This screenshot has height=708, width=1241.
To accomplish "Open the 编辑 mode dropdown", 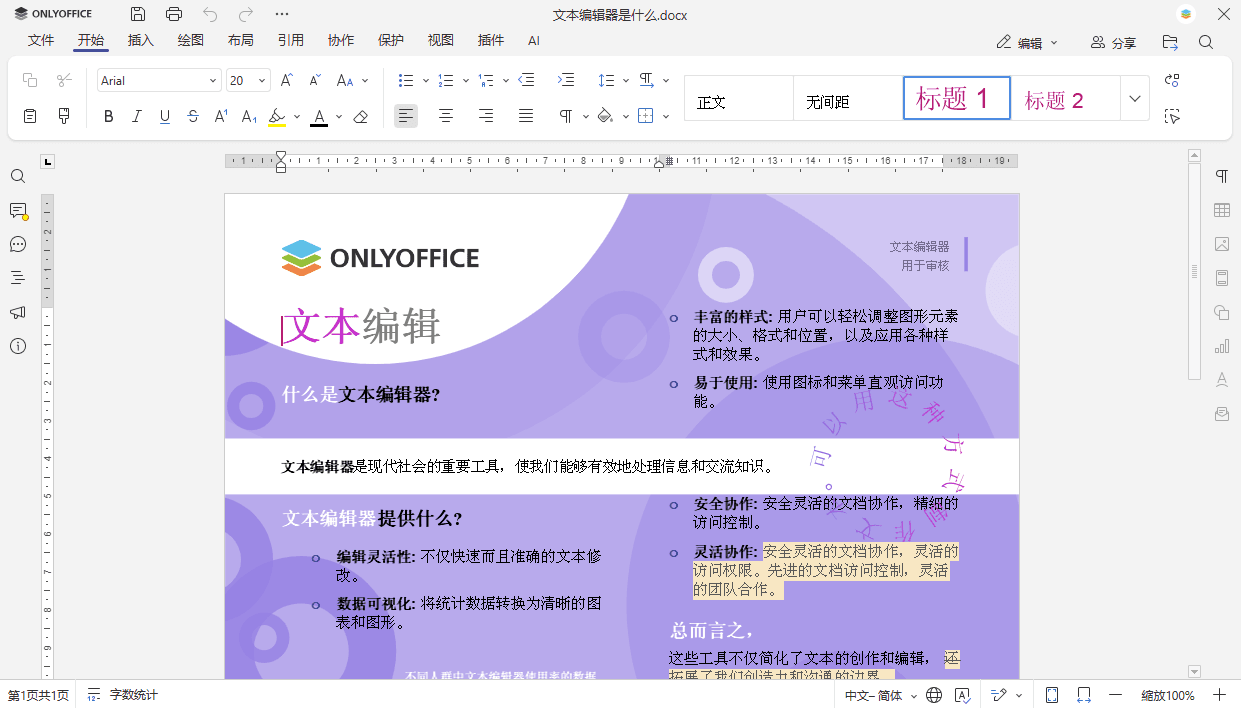I will pyautogui.click(x=1028, y=42).
